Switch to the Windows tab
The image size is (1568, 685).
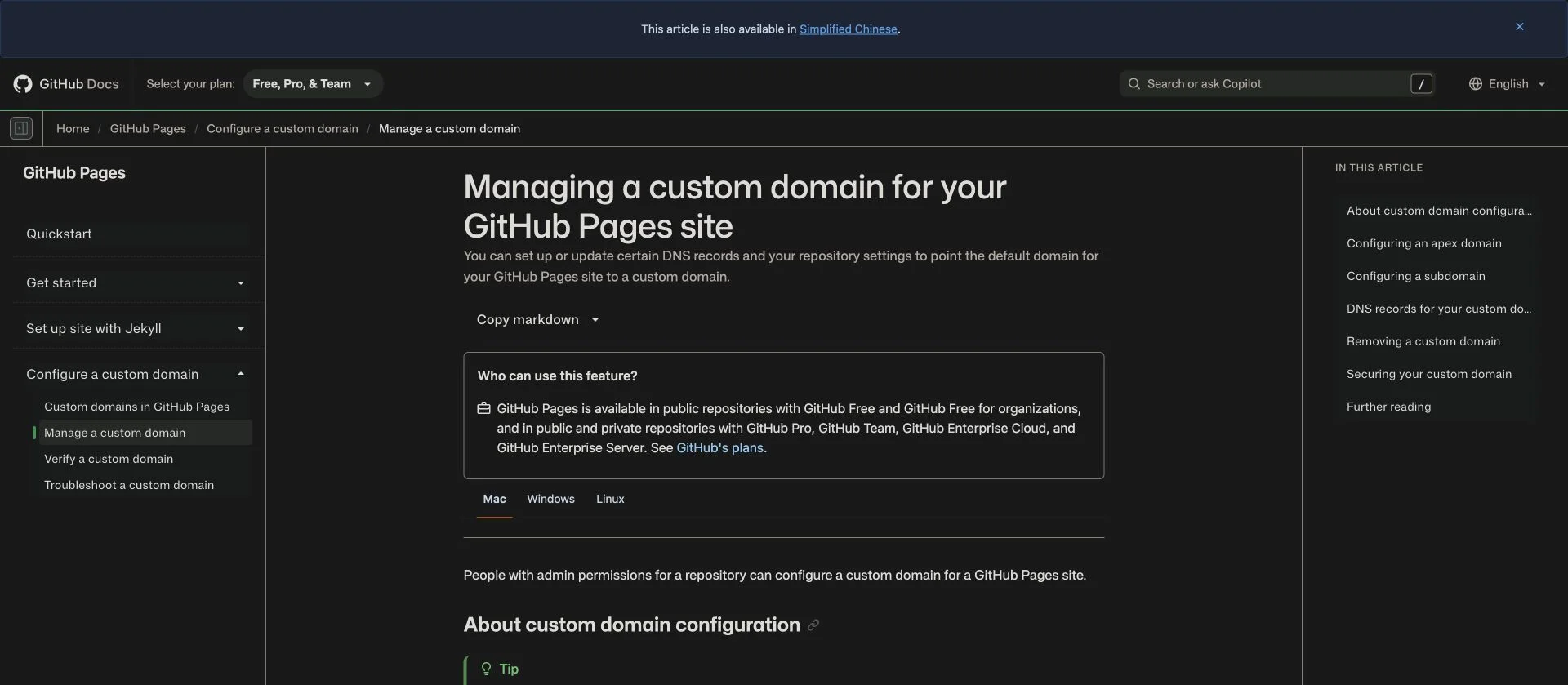(x=550, y=499)
